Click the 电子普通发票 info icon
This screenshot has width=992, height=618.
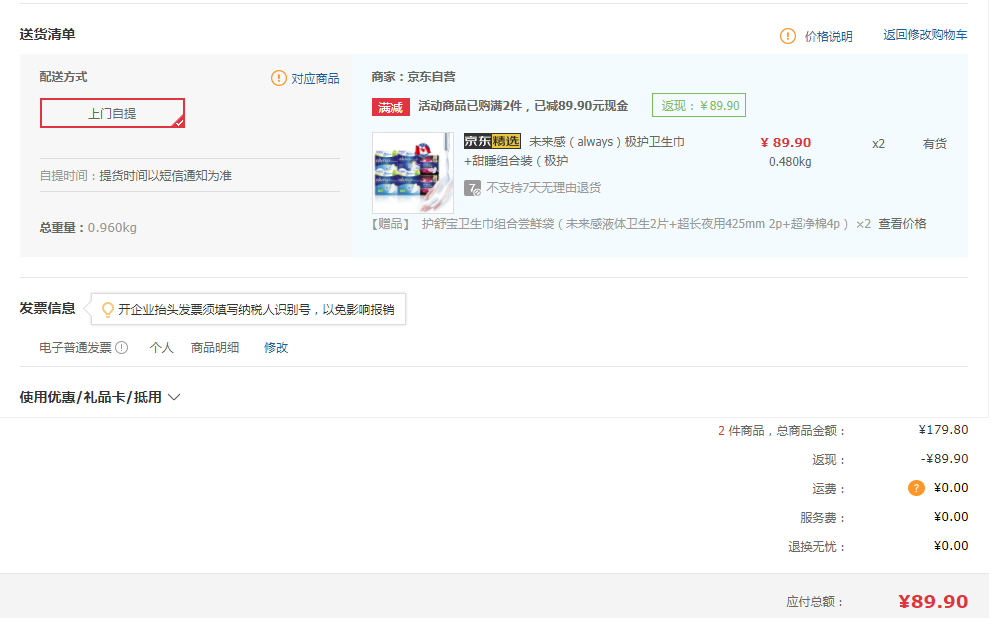click(122, 347)
